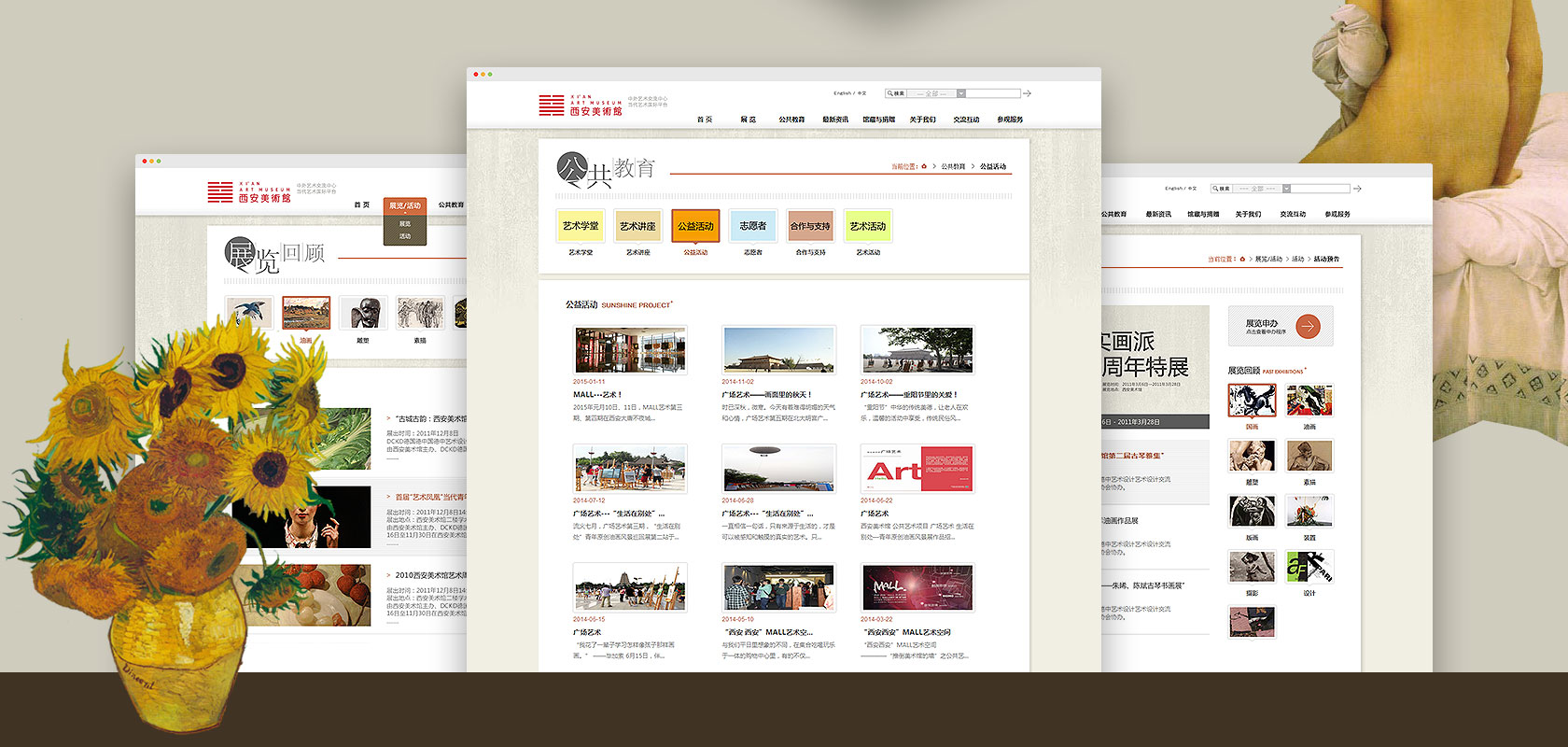The width and height of the screenshot is (1568, 747).
Task: Click the orange arrow 展览申办 circle icon
Action: 1308,326
